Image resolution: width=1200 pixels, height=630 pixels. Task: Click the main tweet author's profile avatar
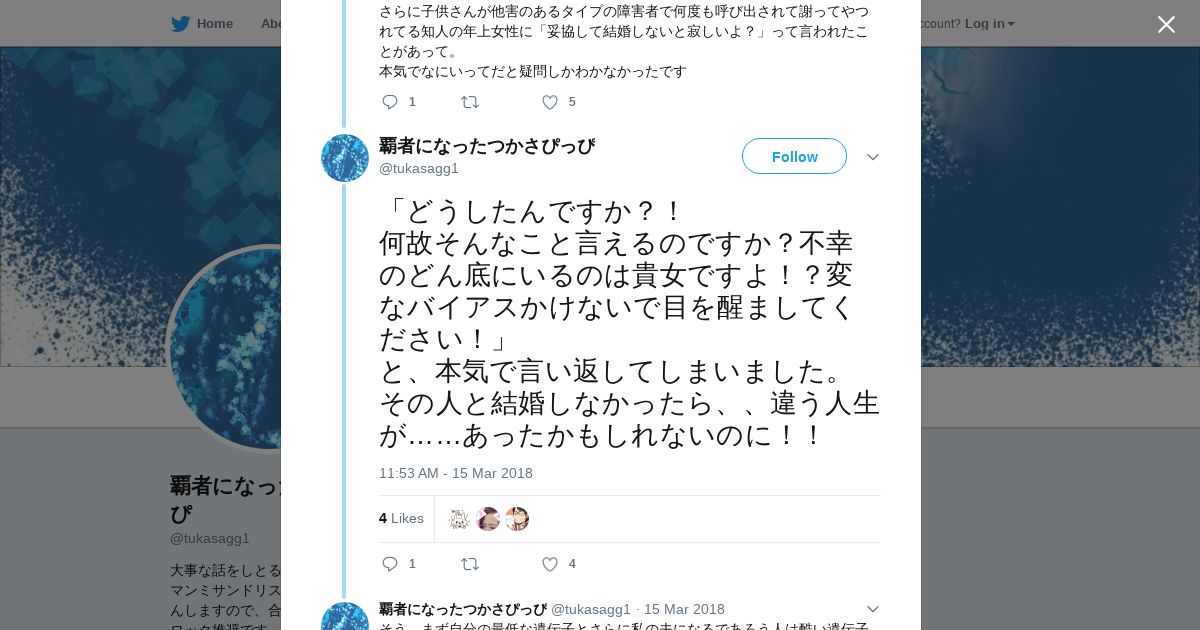(x=345, y=158)
